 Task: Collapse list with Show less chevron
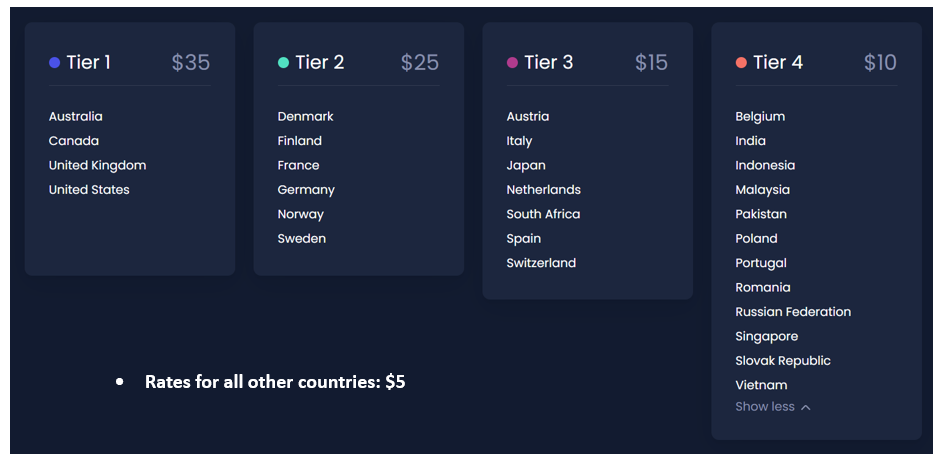(x=806, y=407)
